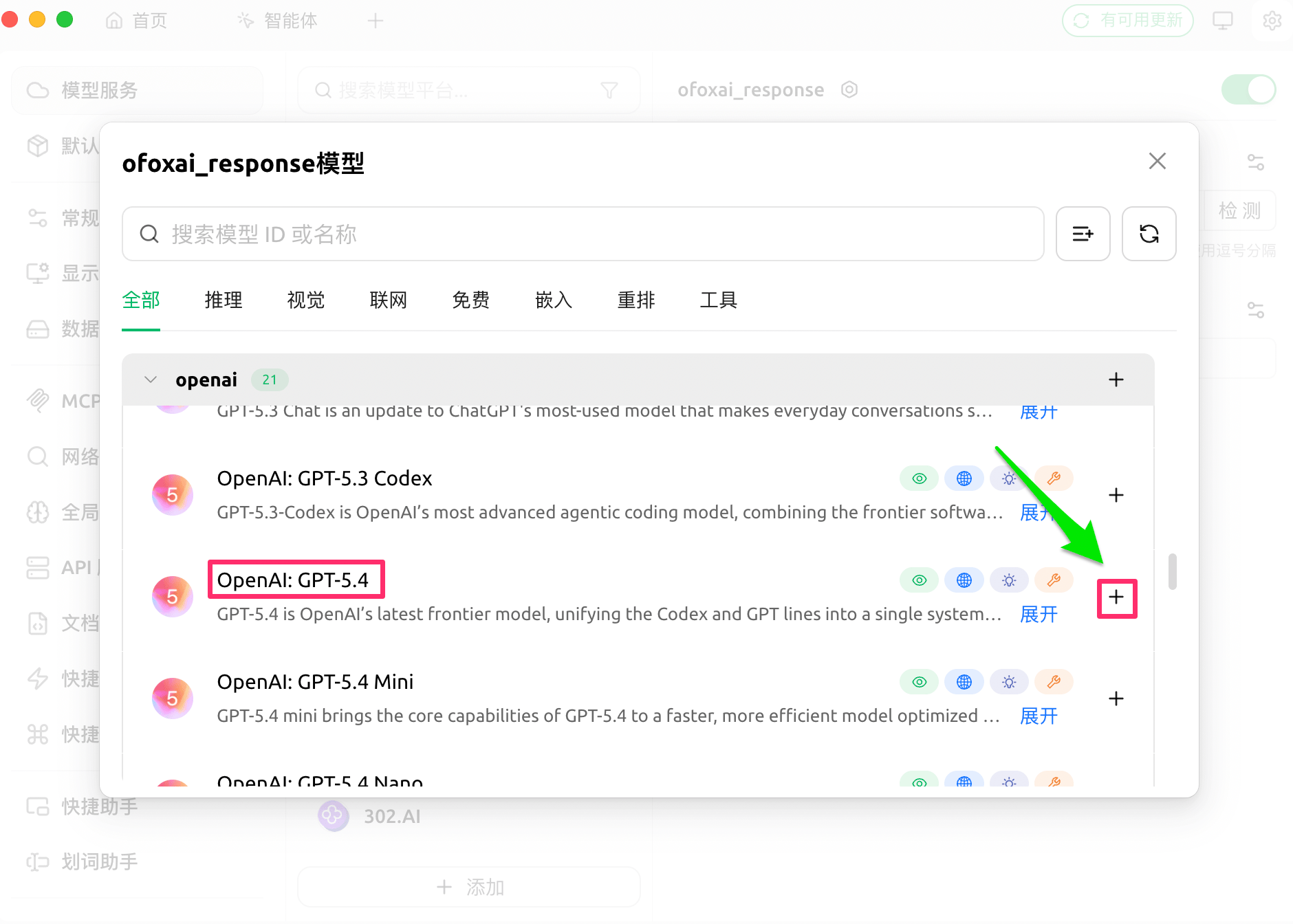Click the 有可用更新 update button

coord(1128,21)
